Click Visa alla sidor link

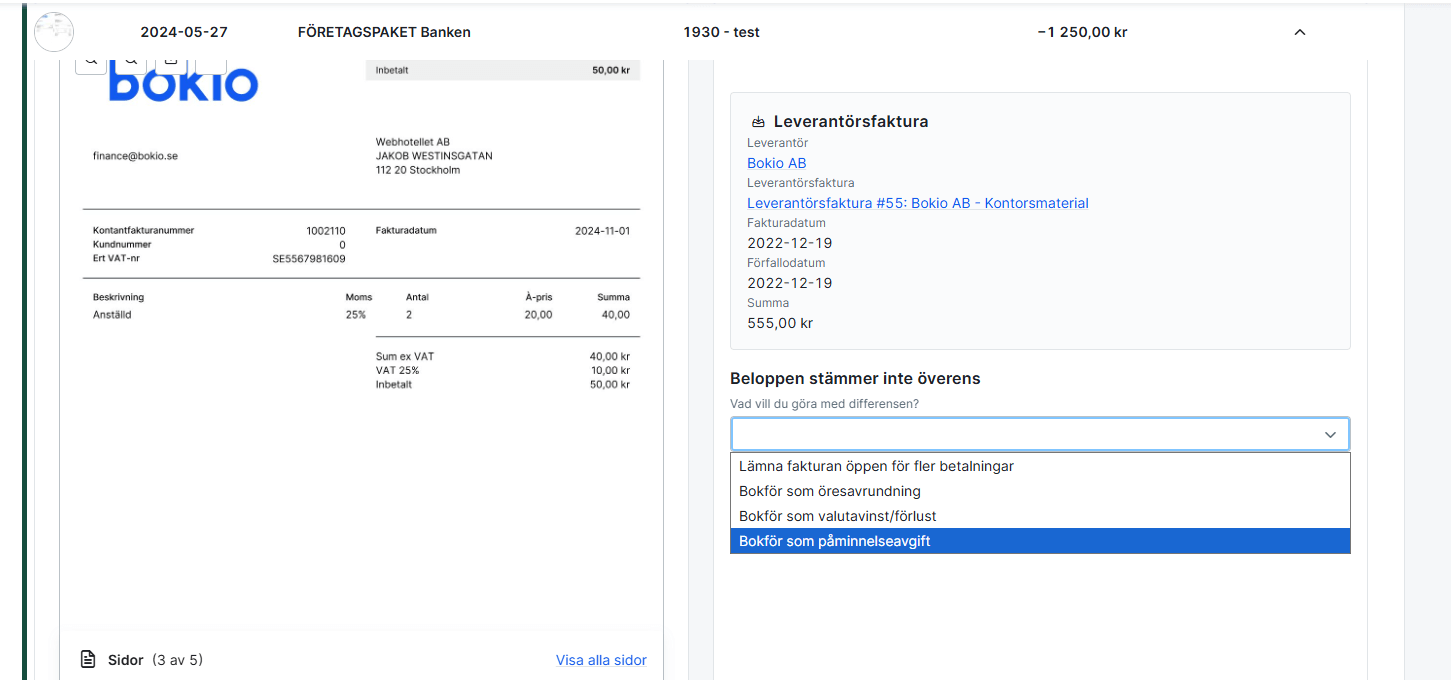point(601,660)
